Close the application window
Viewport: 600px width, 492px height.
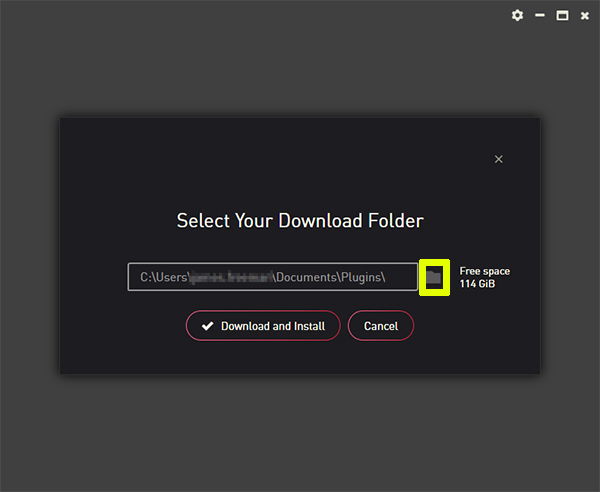[585, 16]
